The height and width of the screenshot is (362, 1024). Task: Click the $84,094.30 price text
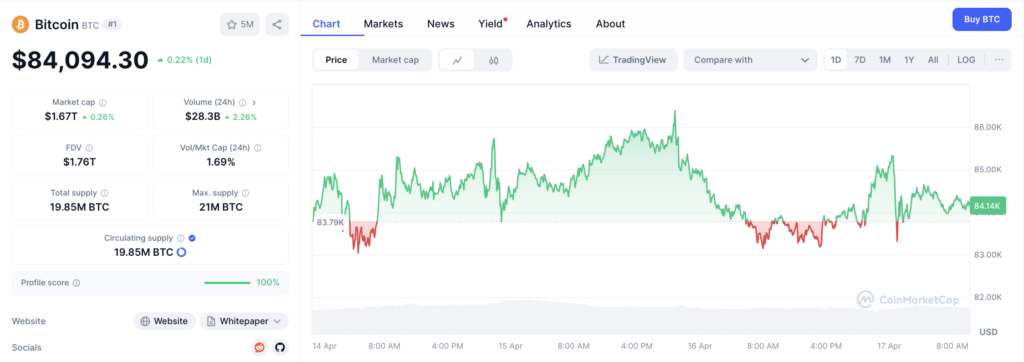point(80,60)
